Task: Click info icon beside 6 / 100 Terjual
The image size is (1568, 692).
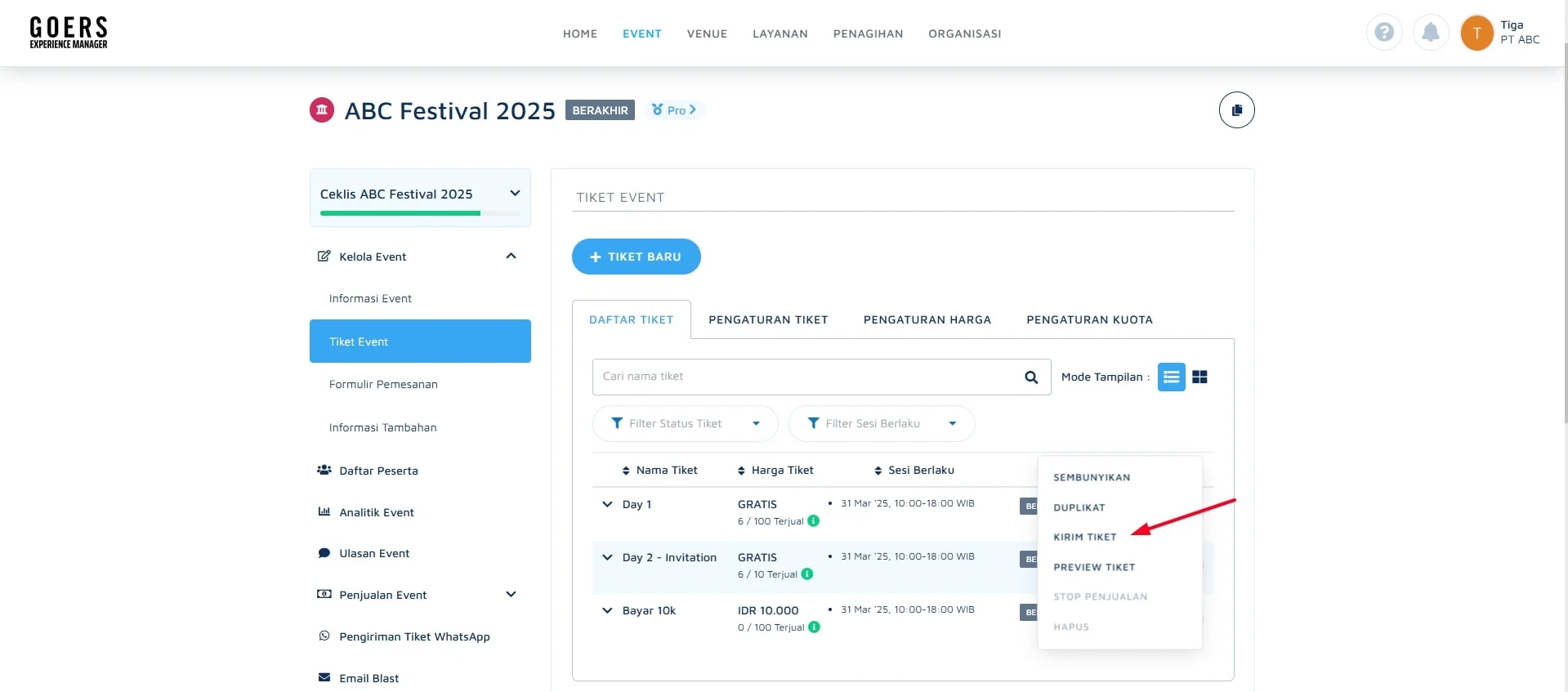Action: [x=813, y=520]
